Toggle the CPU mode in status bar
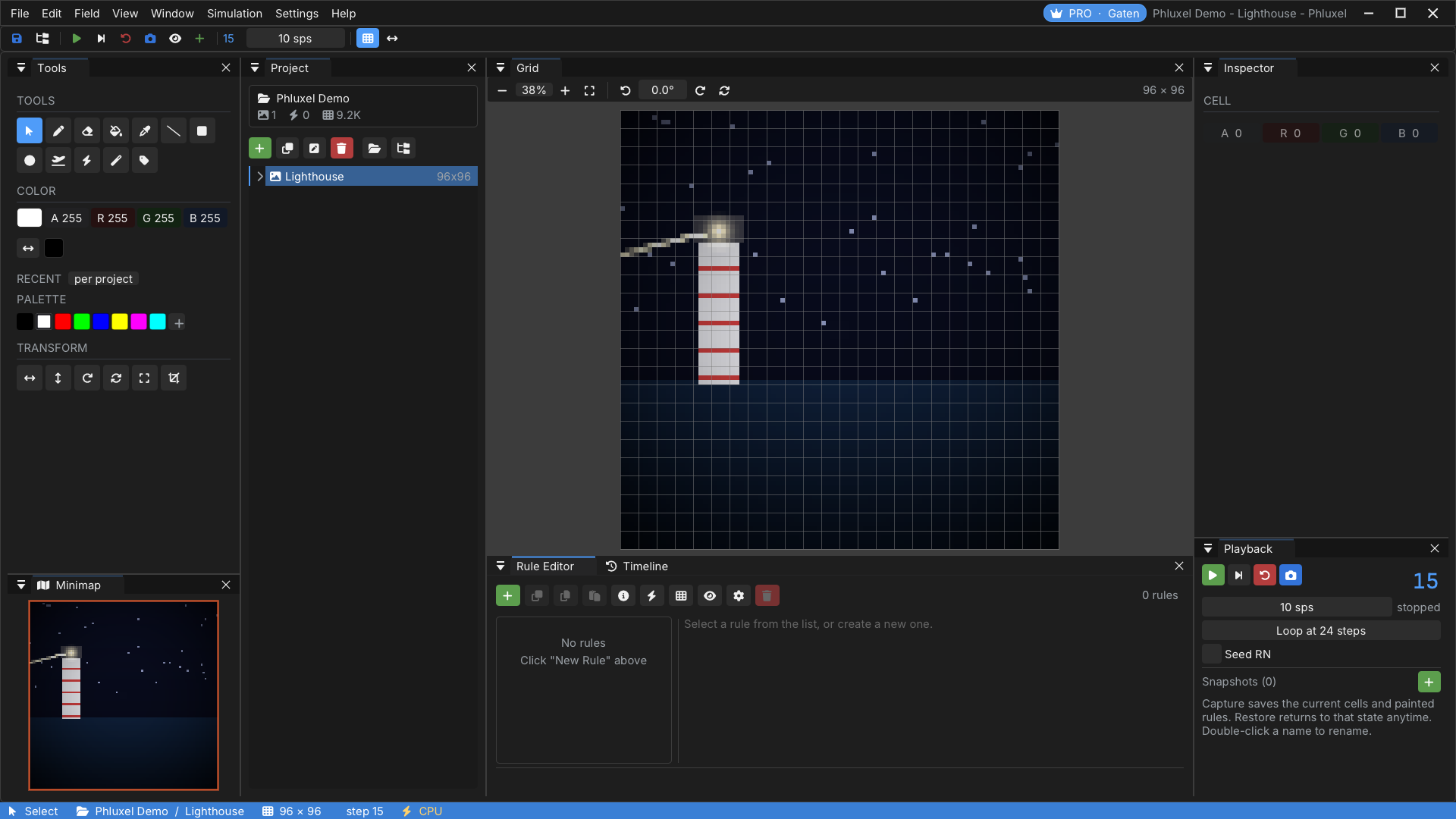 pos(422,811)
